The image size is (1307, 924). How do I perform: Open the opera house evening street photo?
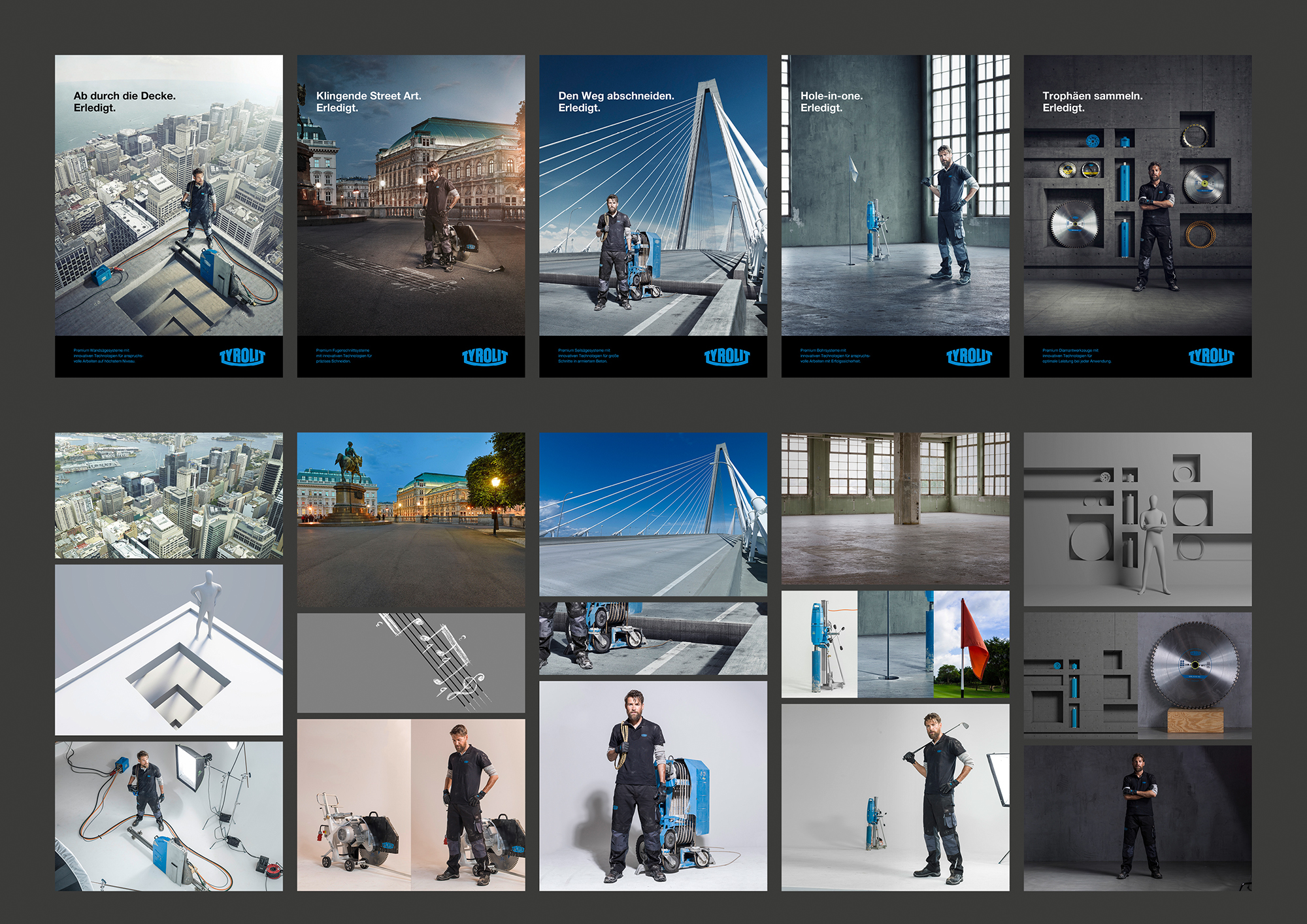click(410, 520)
